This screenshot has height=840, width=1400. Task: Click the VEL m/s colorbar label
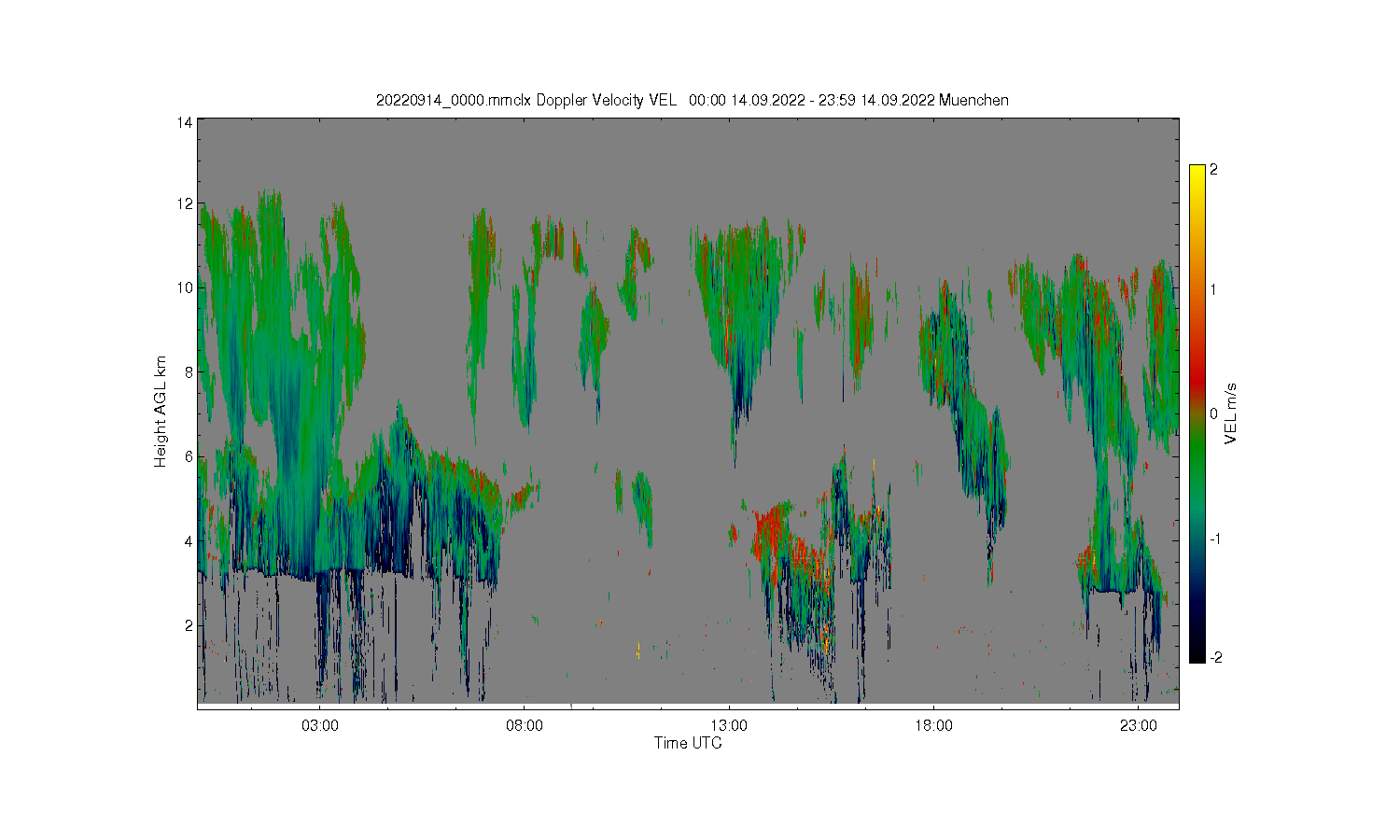[1231, 413]
